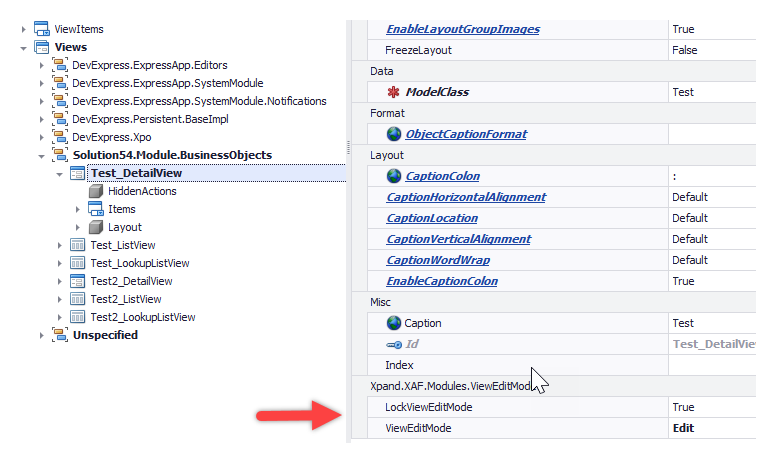Viewport: 776px width, 463px height.
Task: Click the key icon beside Id
Action: [394, 344]
